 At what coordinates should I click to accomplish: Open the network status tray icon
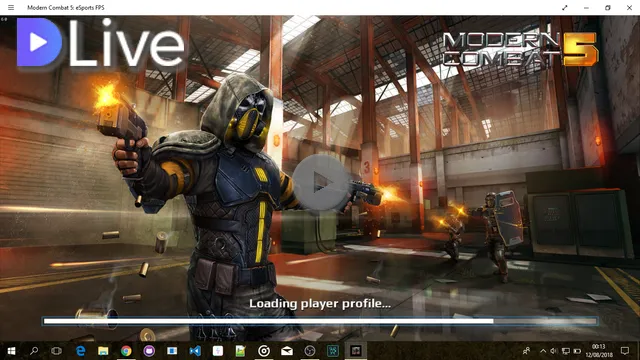coord(566,351)
